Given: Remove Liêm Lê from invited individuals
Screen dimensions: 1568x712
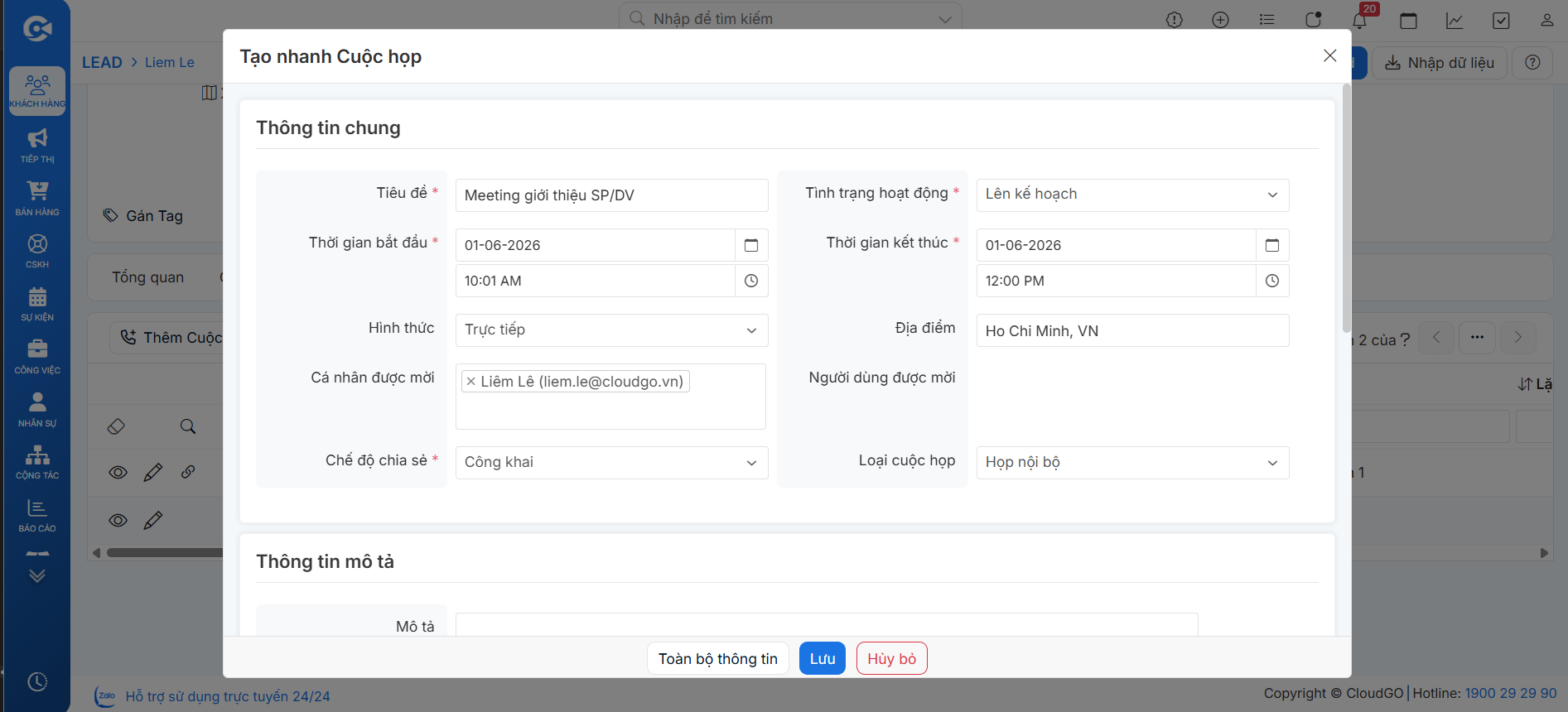Looking at the screenshot, I should pos(470,382).
